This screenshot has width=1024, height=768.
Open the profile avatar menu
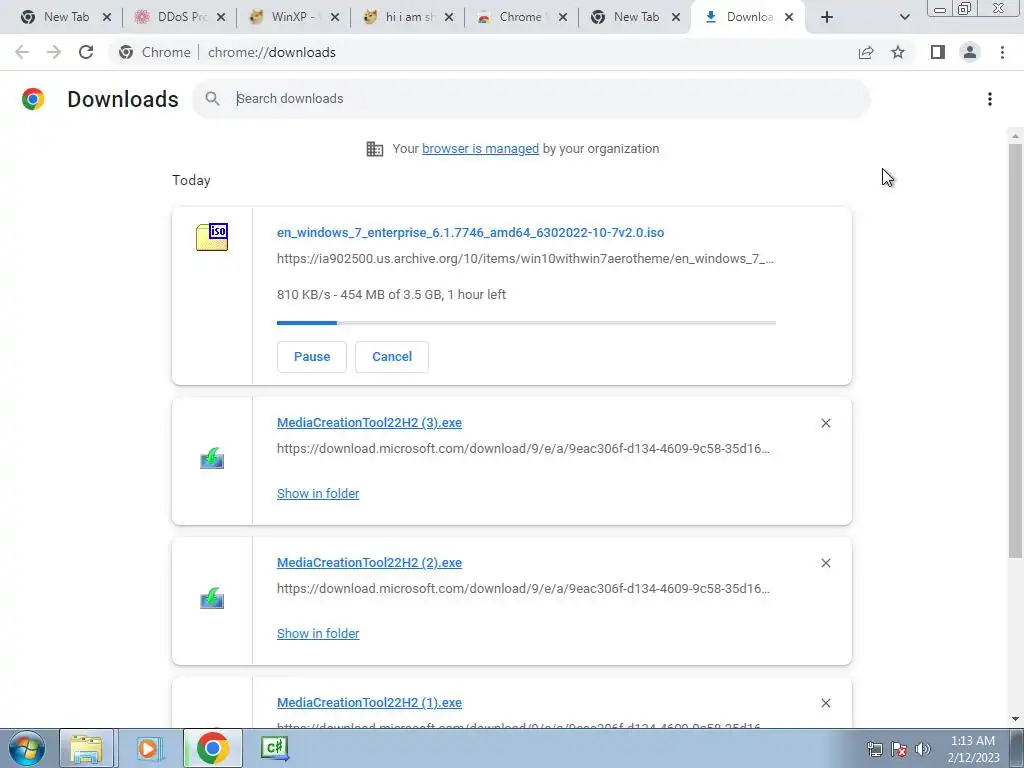(x=970, y=52)
